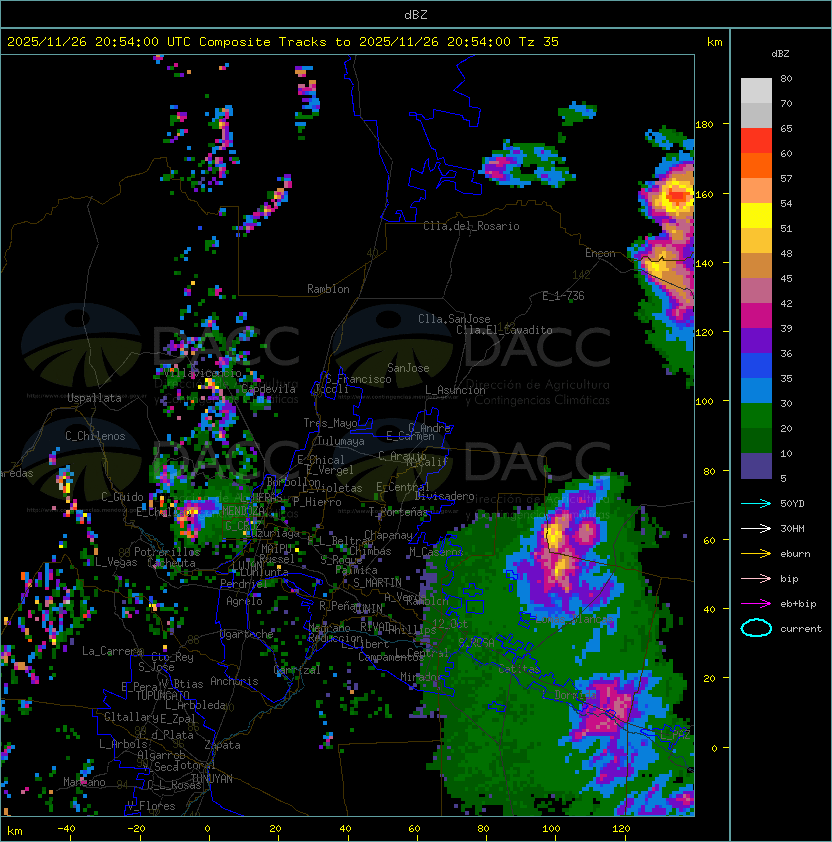This screenshot has width=832, height=842.
Task: Pick the deep orange swatch between 60 and 57
Action: click(756, 165)
